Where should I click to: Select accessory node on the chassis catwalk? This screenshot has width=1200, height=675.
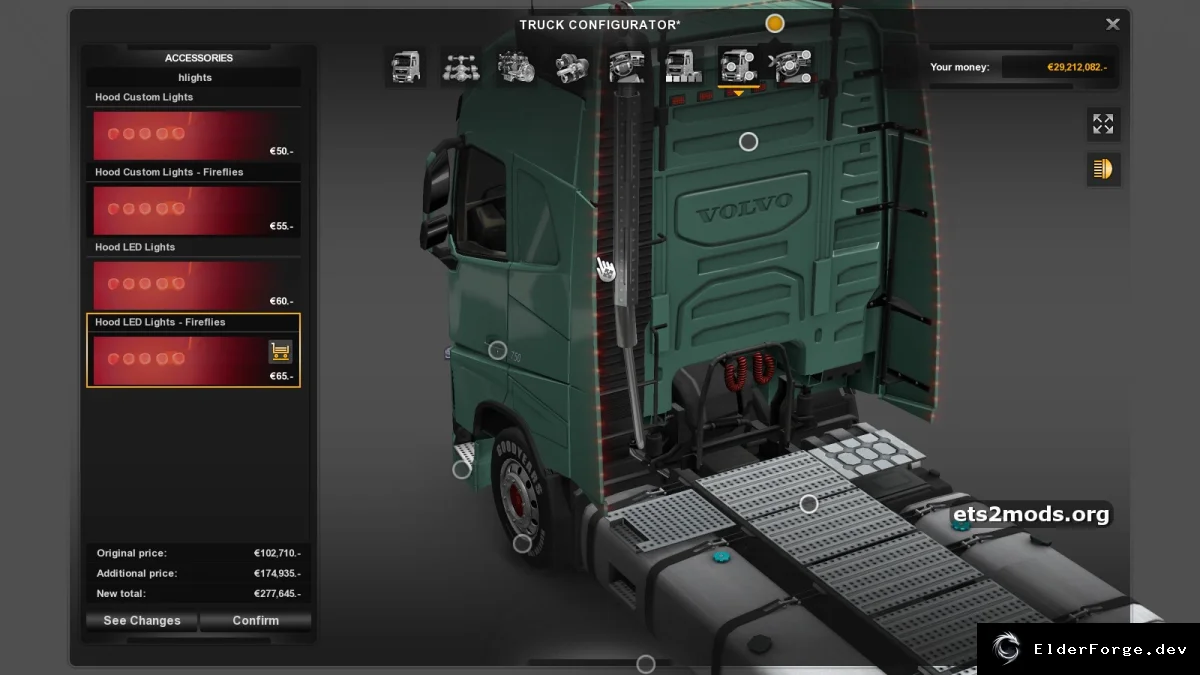pyautogui.click(x=809, y=504)
